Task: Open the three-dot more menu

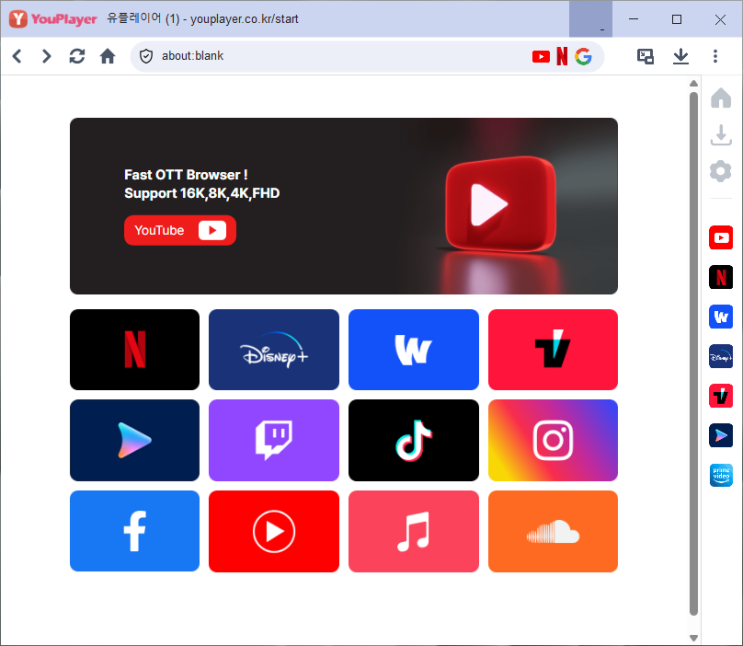Action: point(716,56)
